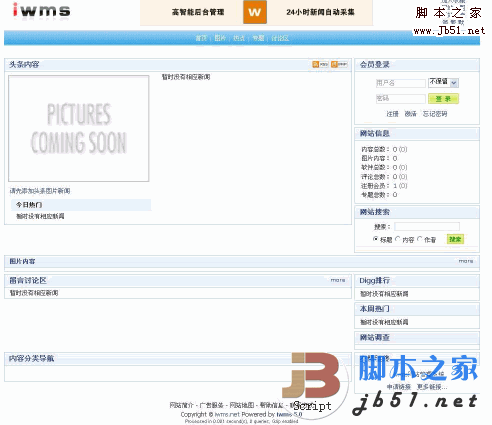The height and width of the screenshot is (425, 492).
Task: Click the 注册会员 statistic row
Action: pyautogui.click(x=384, y=186)
